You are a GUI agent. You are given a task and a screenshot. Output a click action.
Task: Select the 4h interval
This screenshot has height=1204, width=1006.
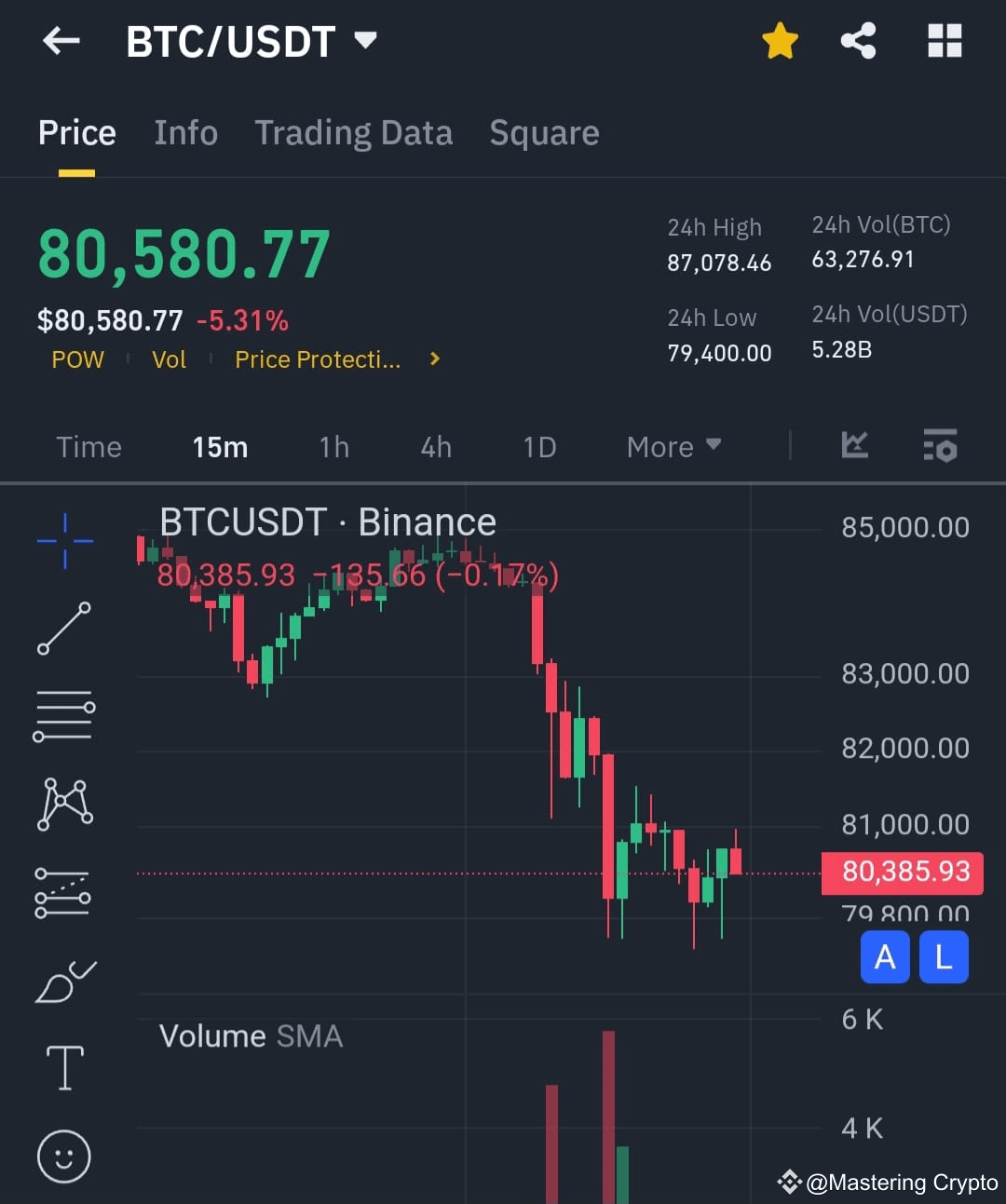[436, 447]
